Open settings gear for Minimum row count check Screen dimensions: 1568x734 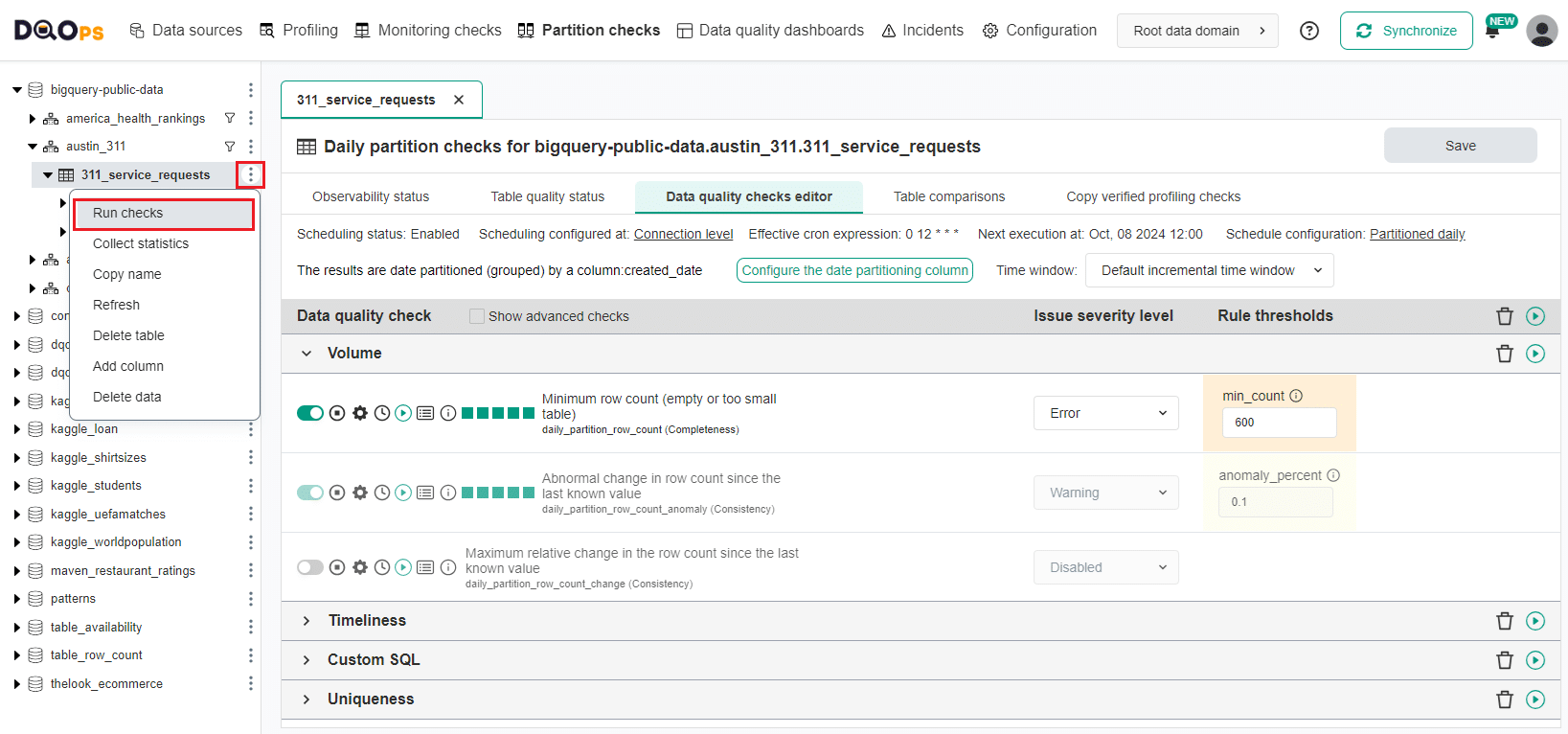coord(360,413)
